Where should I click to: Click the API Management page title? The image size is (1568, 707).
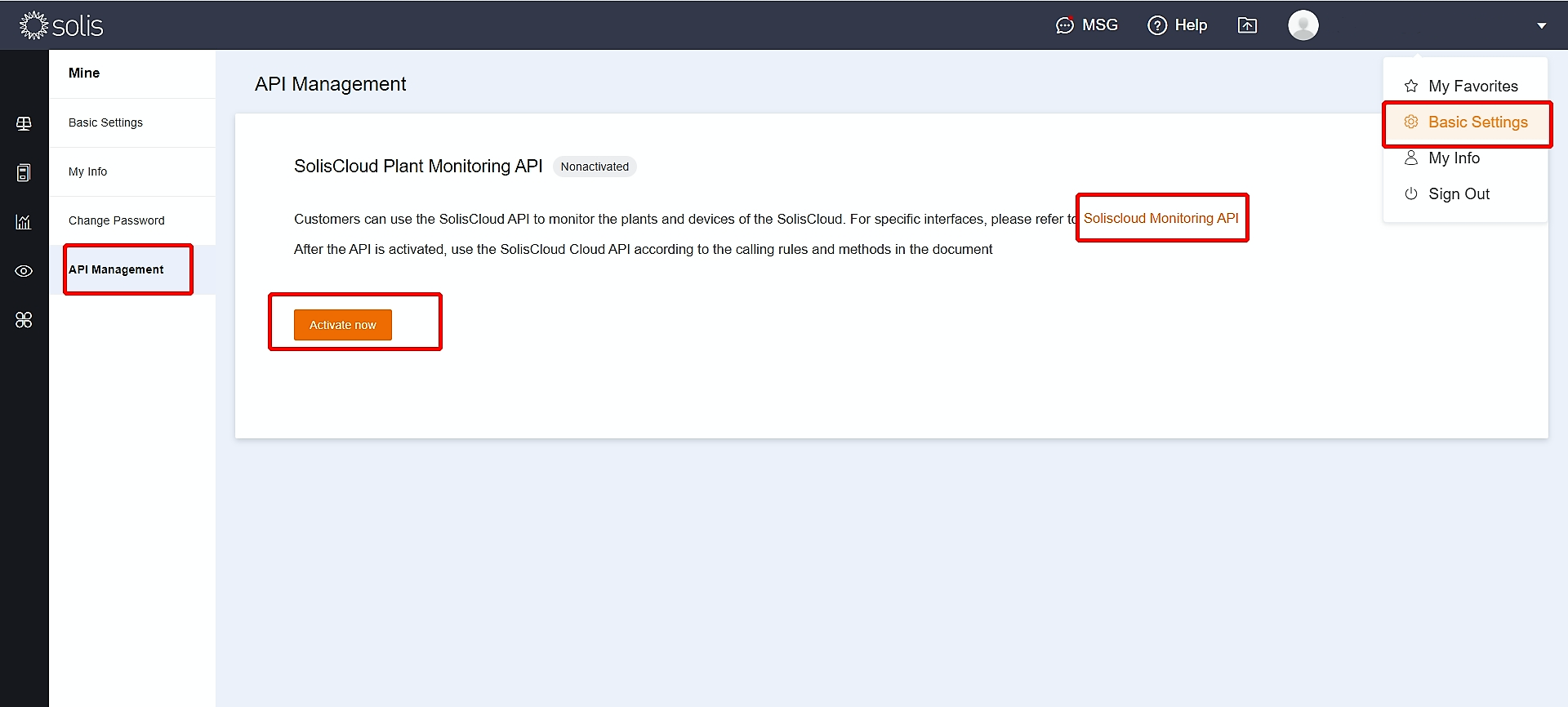[x=330, y=84]
